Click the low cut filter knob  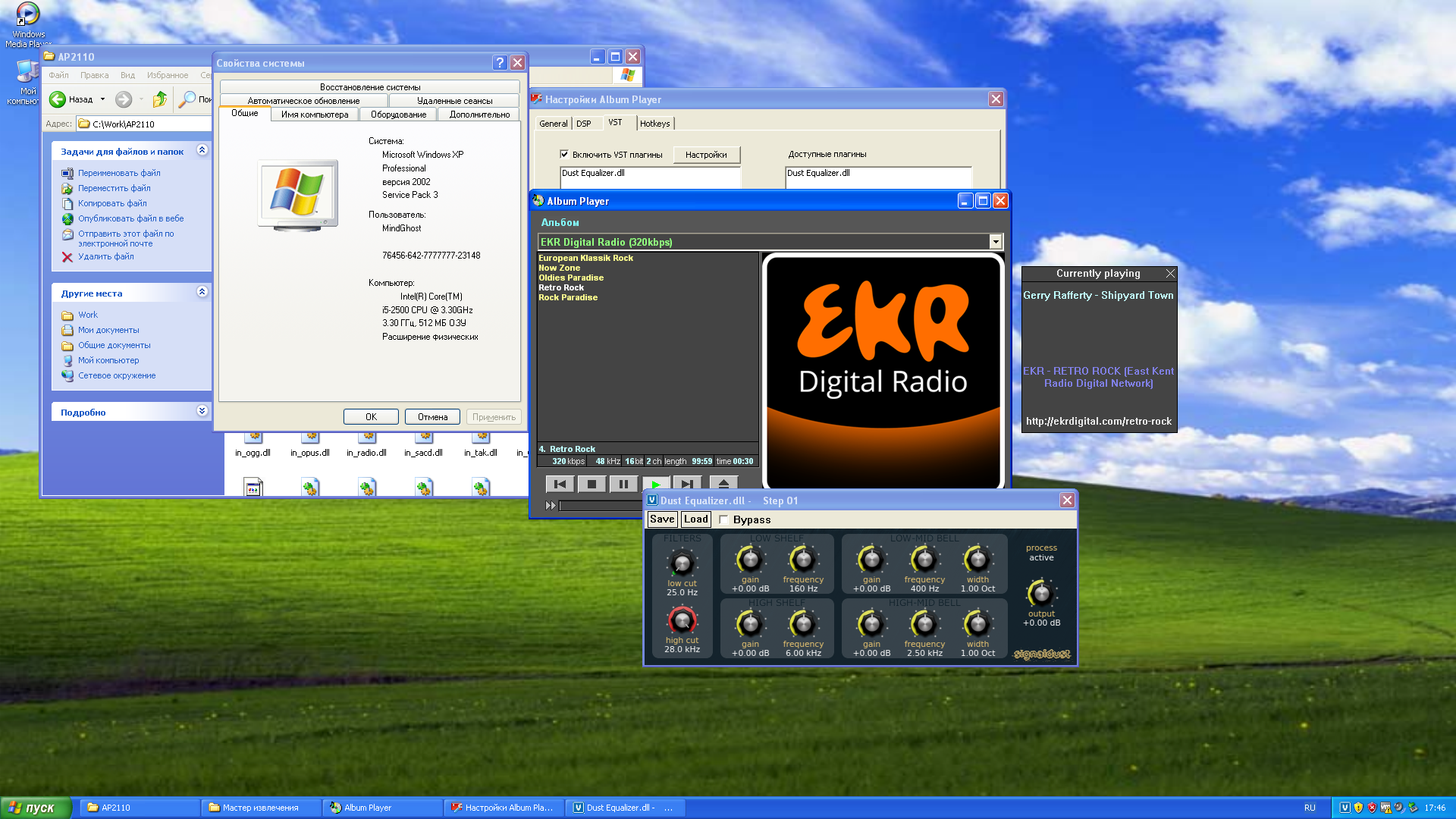tap(682, 563)
